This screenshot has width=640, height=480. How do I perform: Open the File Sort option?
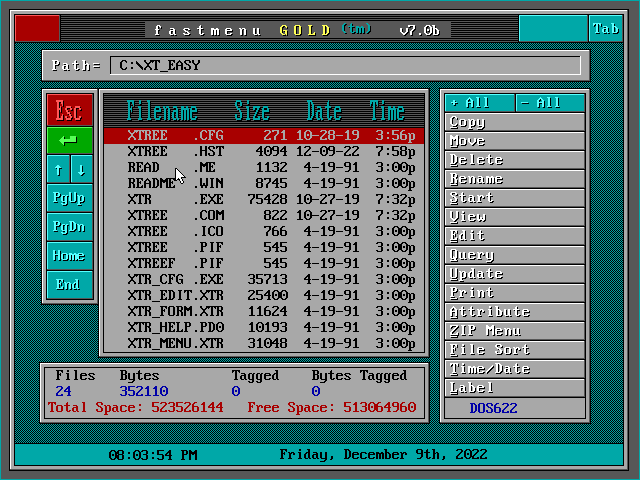pyautogui.click(x=515, y=350)
